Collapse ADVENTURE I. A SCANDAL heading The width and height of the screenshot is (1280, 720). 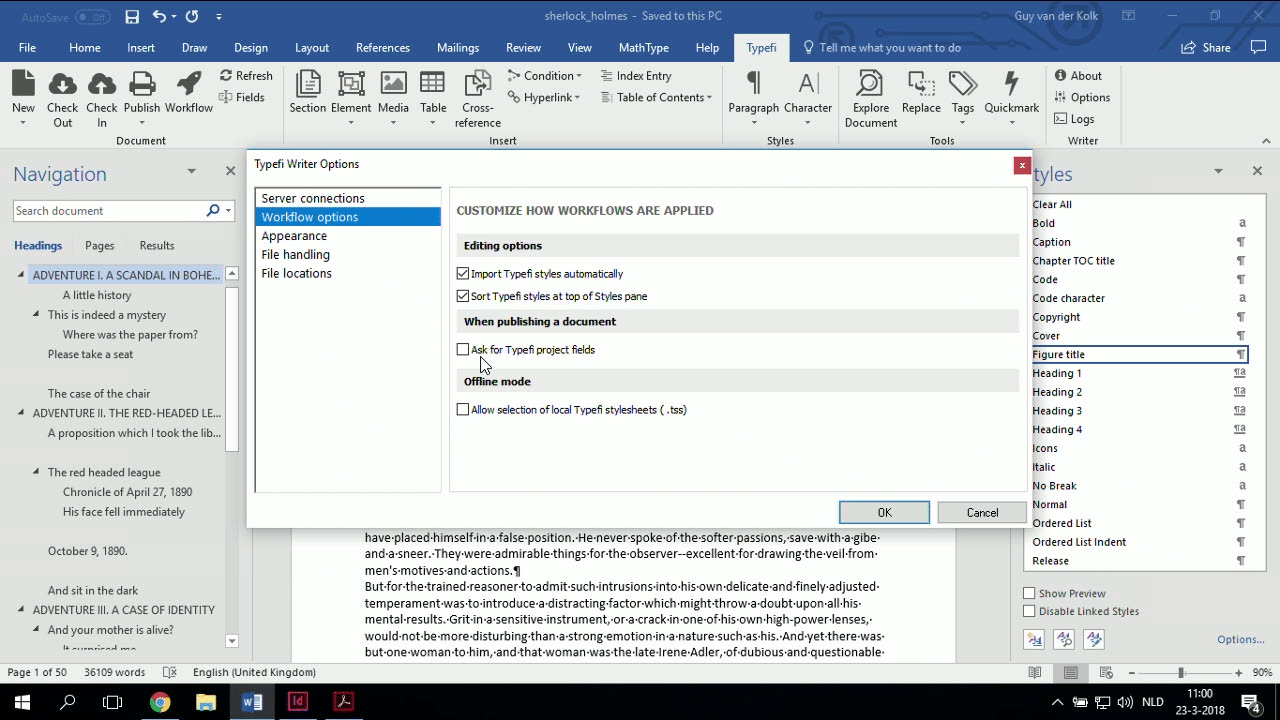[21, 275]
